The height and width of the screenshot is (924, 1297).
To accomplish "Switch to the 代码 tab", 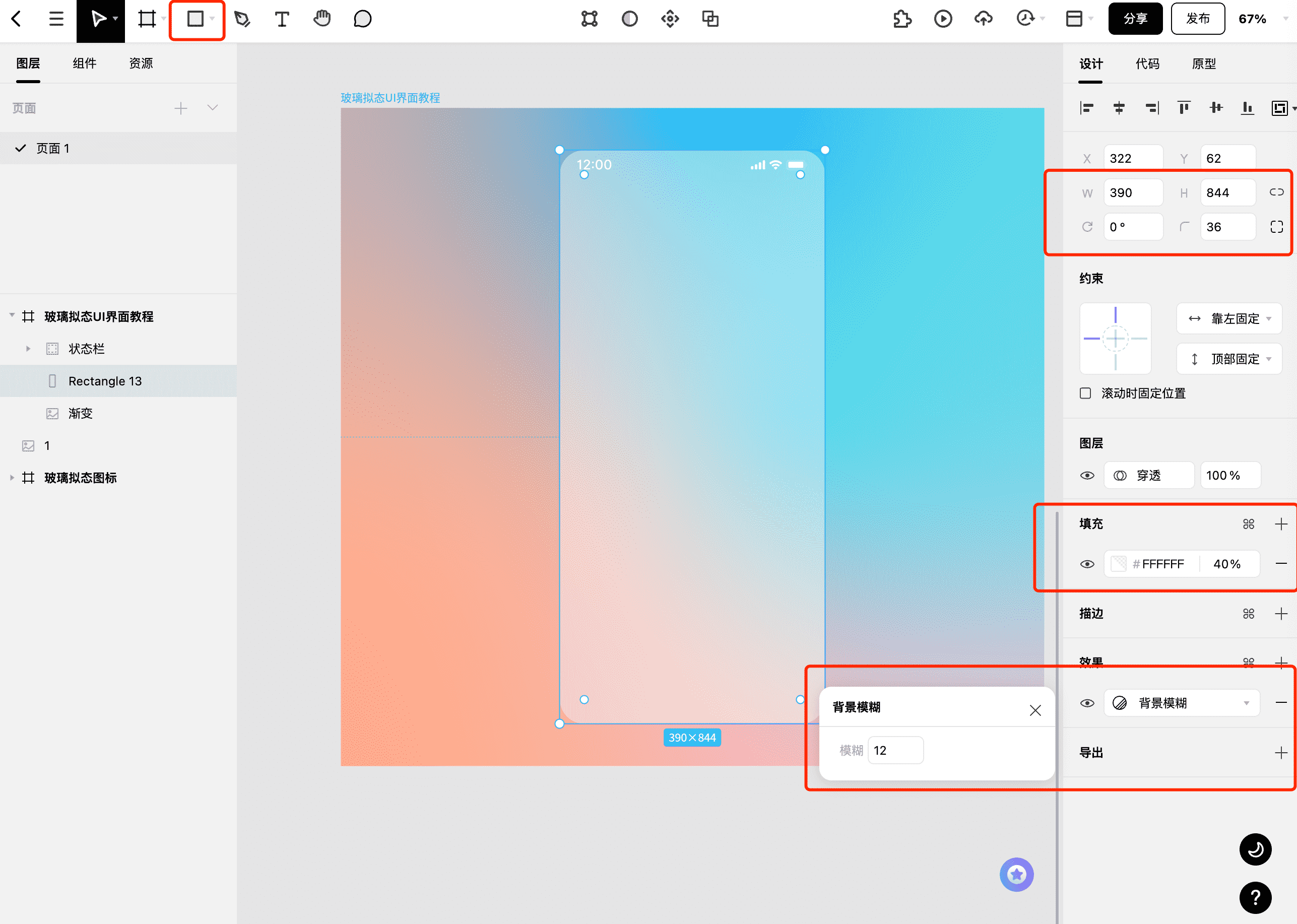I will coord(1147,63).
